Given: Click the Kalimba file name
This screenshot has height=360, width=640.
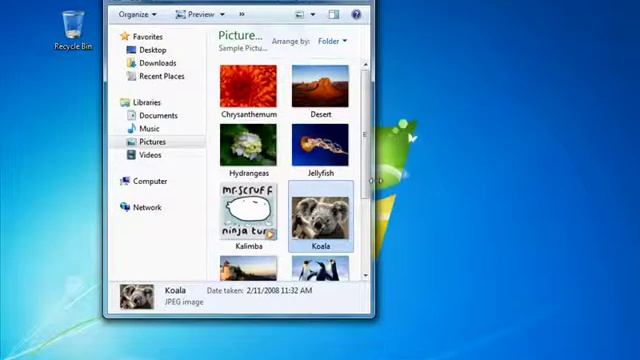Looking at the screenshot, I should point(249,246).
